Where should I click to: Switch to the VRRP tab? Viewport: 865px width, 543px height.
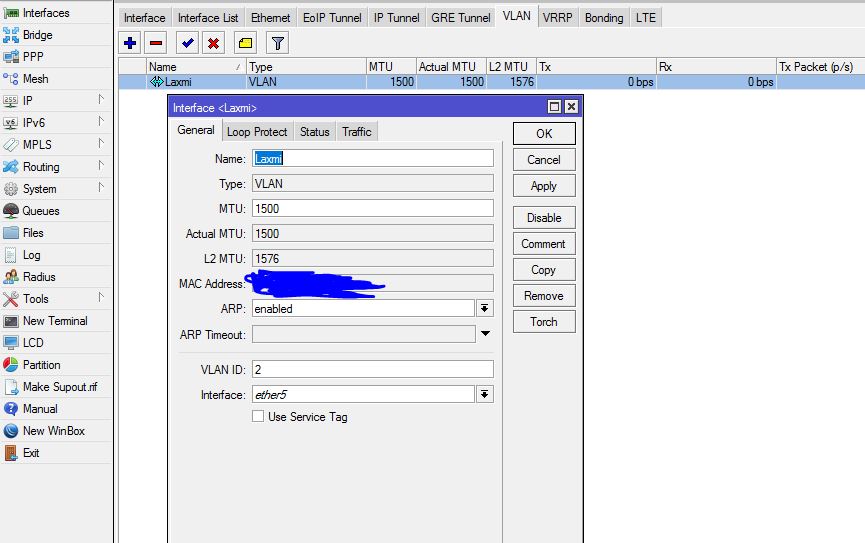click(x=557, y=18)
